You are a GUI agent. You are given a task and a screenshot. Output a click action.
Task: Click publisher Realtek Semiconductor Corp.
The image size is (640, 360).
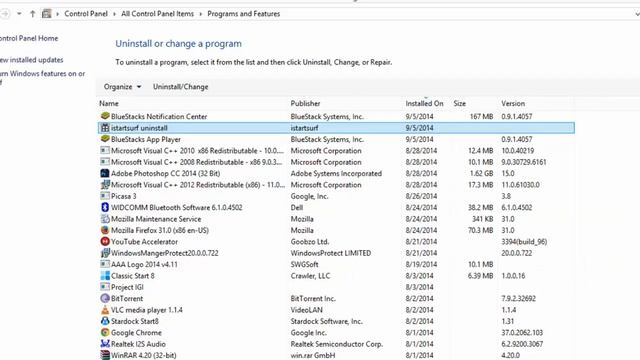coord(337,344)
